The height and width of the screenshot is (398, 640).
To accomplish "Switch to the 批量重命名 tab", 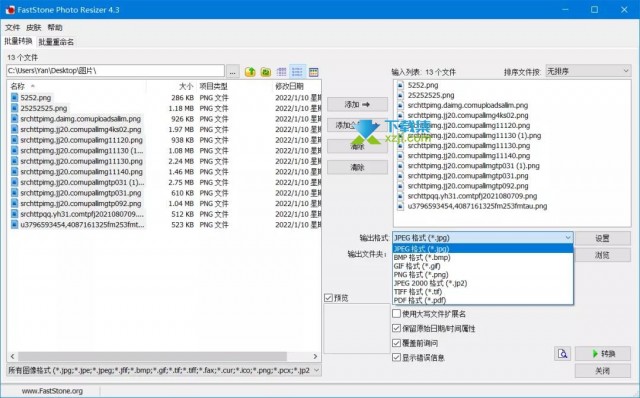I will coord(56,42).
